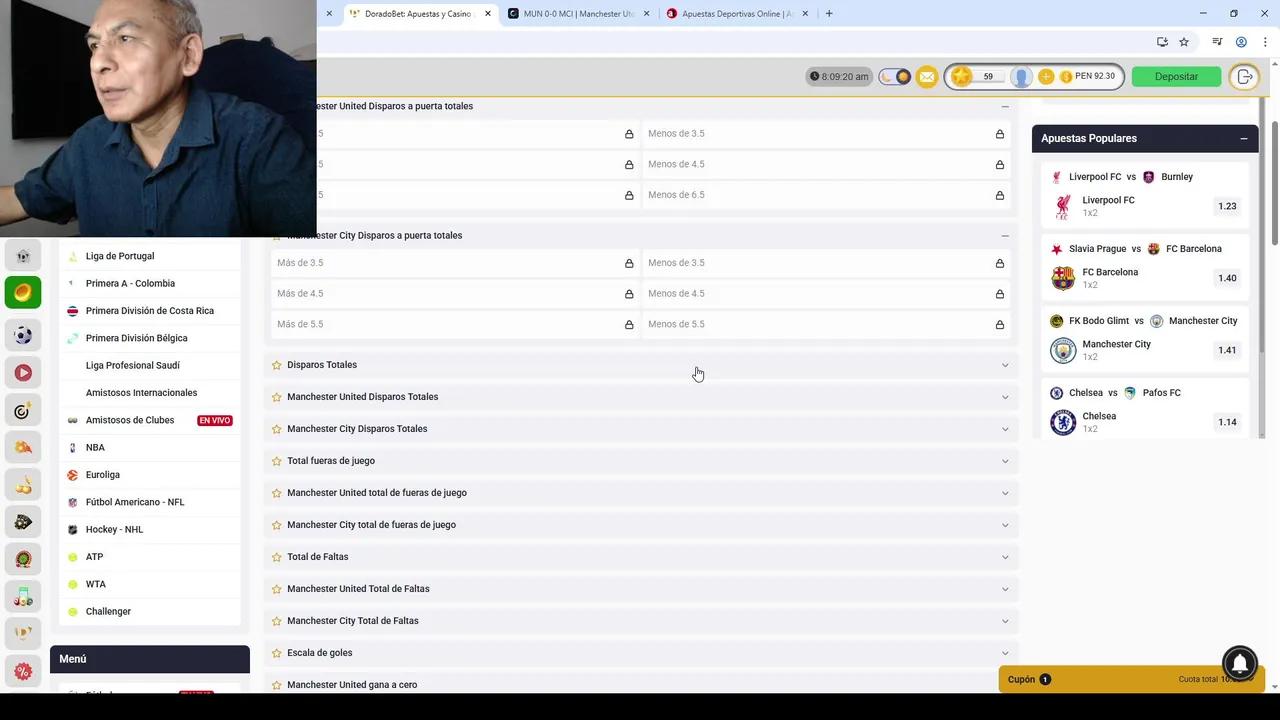Click the green Depositar button
This screenshot has width=1280, height=720.
(x=1176, y=77)
